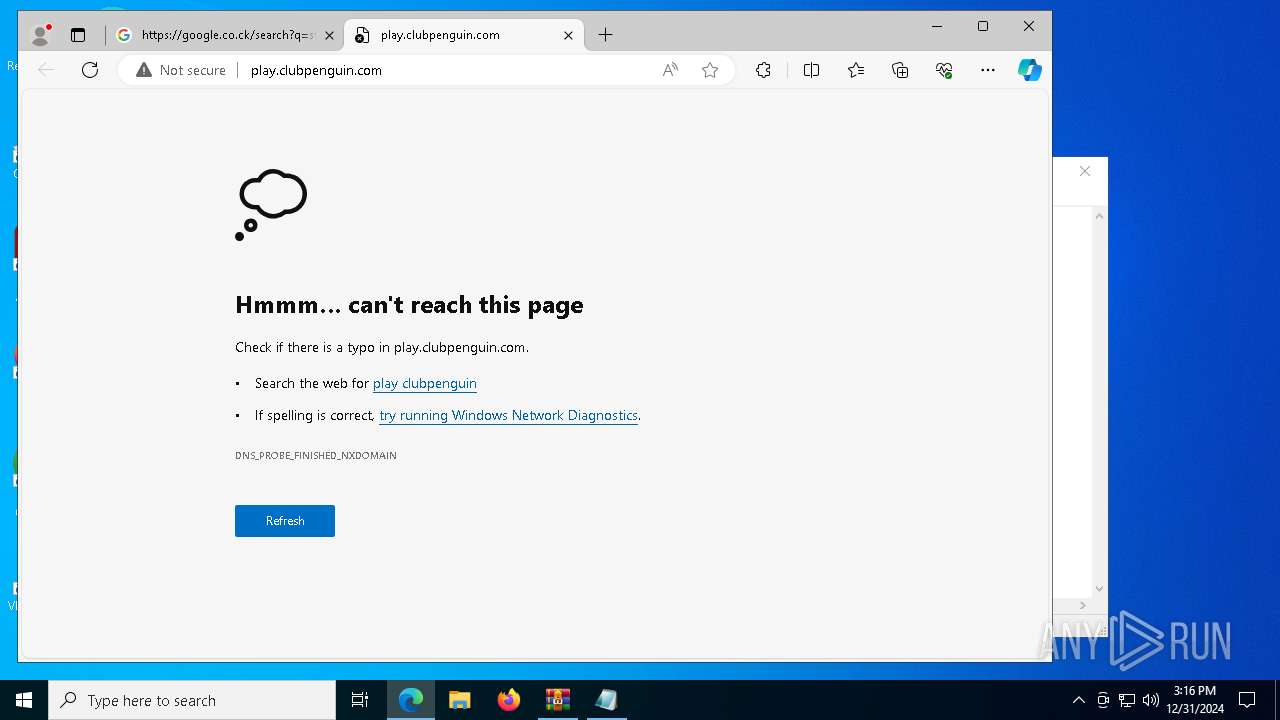Open Read aloud icon in address bar
The image size is (1280, 720).
click(670, 70)
